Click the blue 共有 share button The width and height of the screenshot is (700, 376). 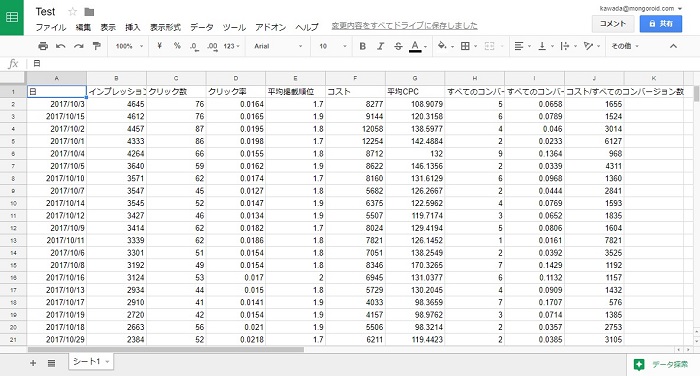click(x=661, y=24)
